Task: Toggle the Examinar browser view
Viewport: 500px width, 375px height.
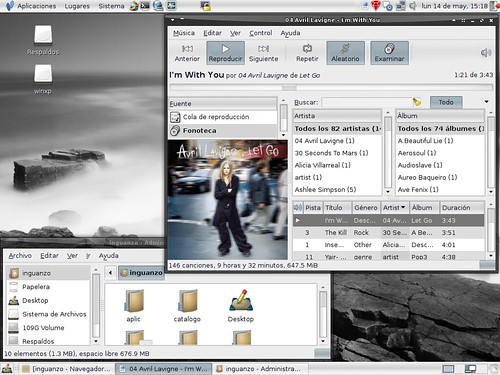Action: coord(389,53)
